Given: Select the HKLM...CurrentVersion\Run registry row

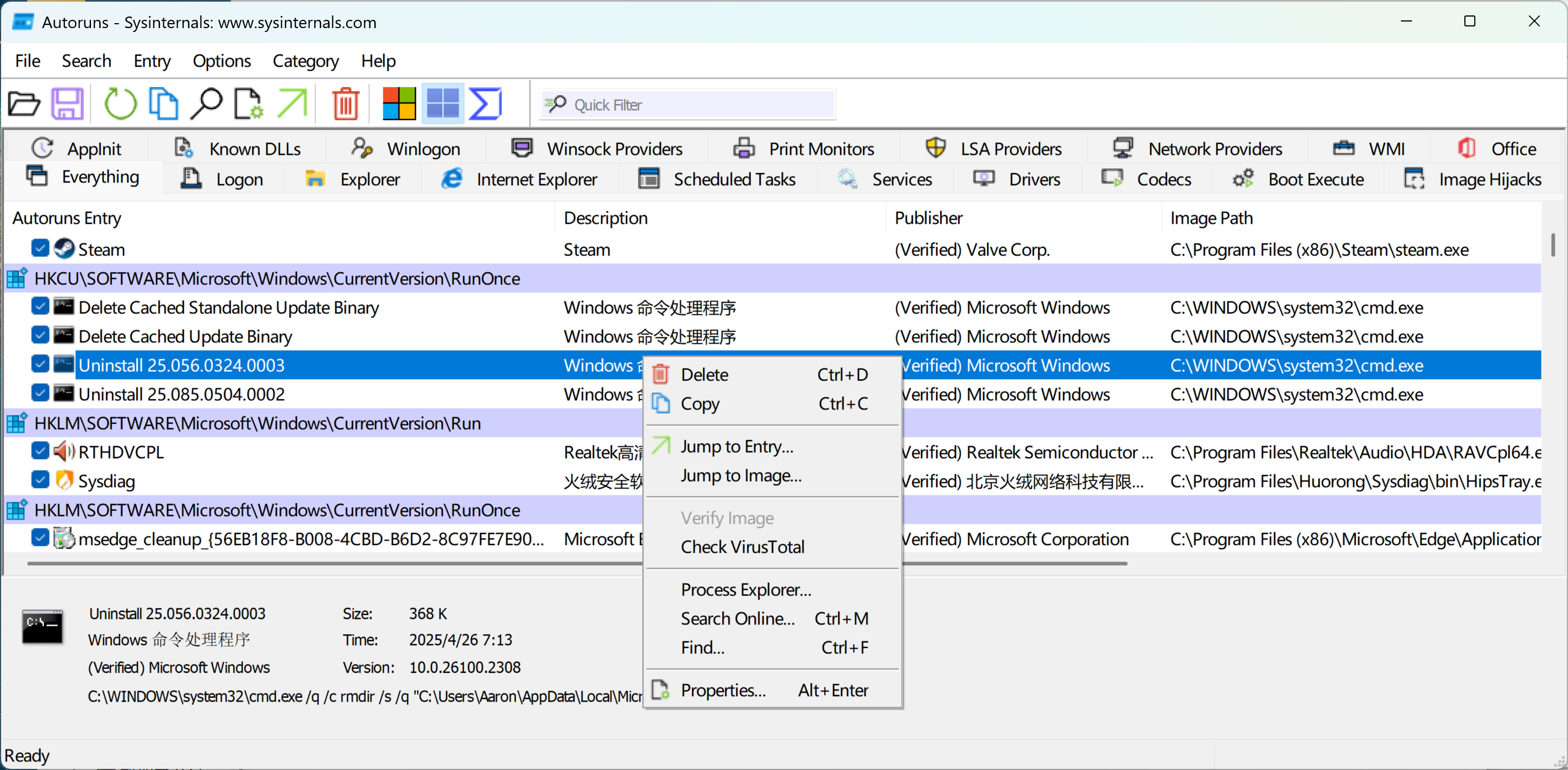Looking at the screenshot, I should [773, 423].
